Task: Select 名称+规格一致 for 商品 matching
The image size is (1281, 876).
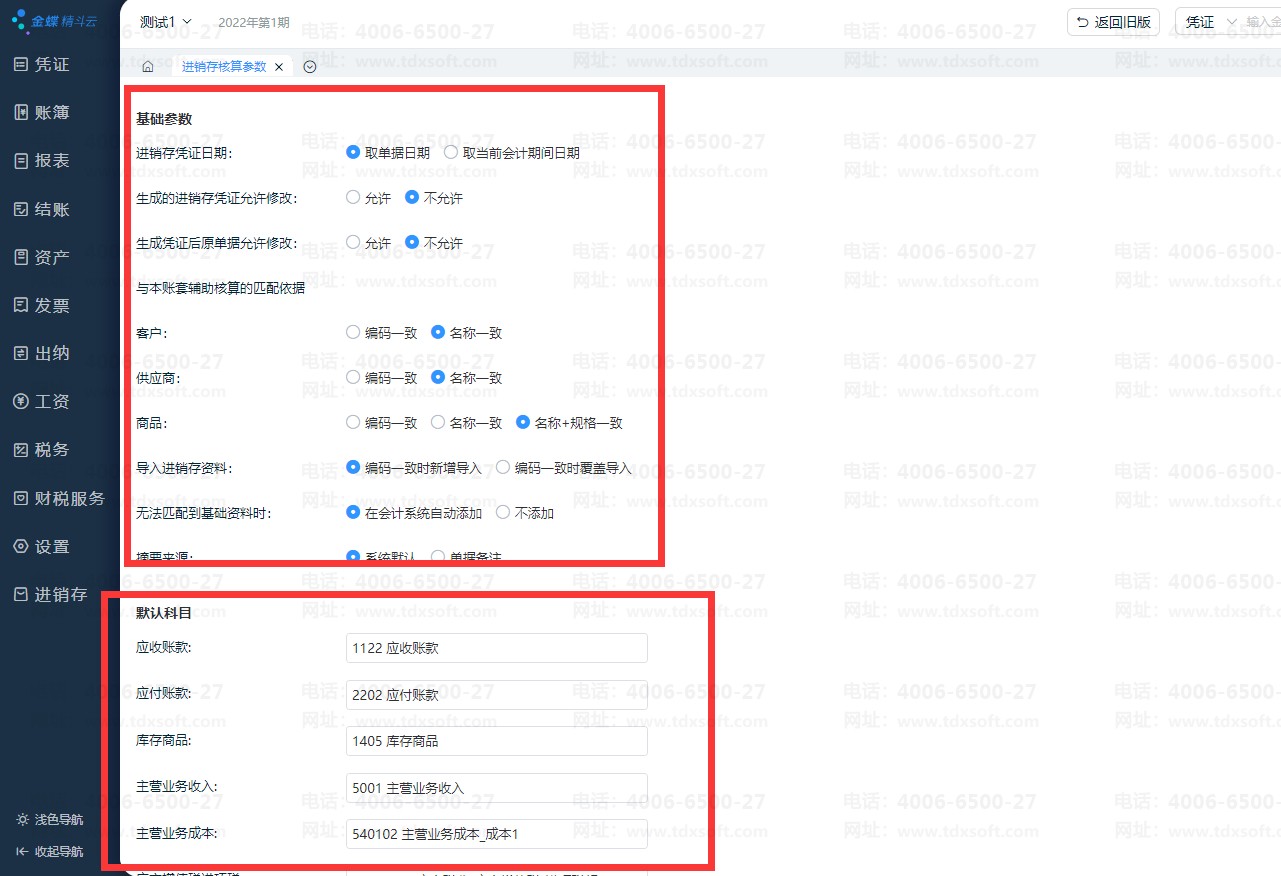Action: pyautogui.click(x=570, y=423)
